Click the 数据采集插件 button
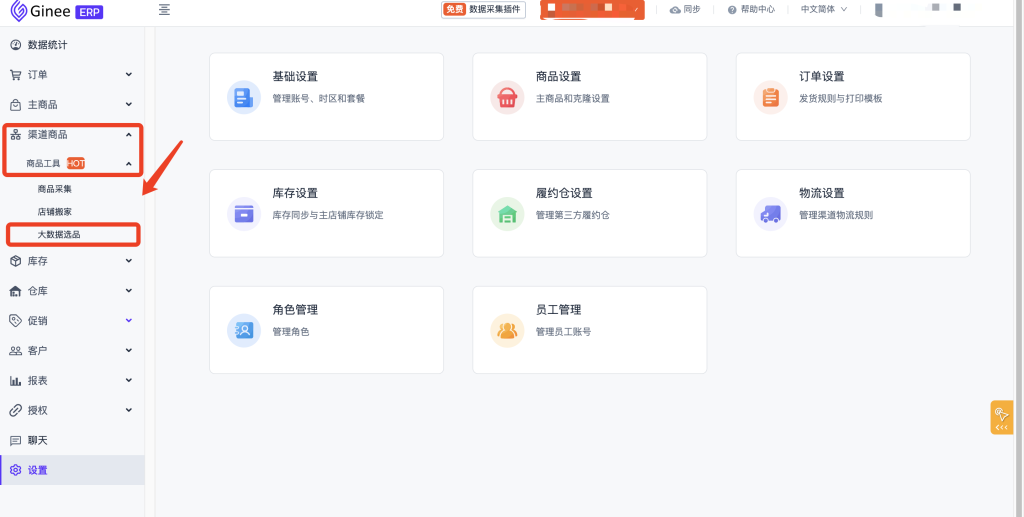1024x517 pixels. tap(484, 10)
